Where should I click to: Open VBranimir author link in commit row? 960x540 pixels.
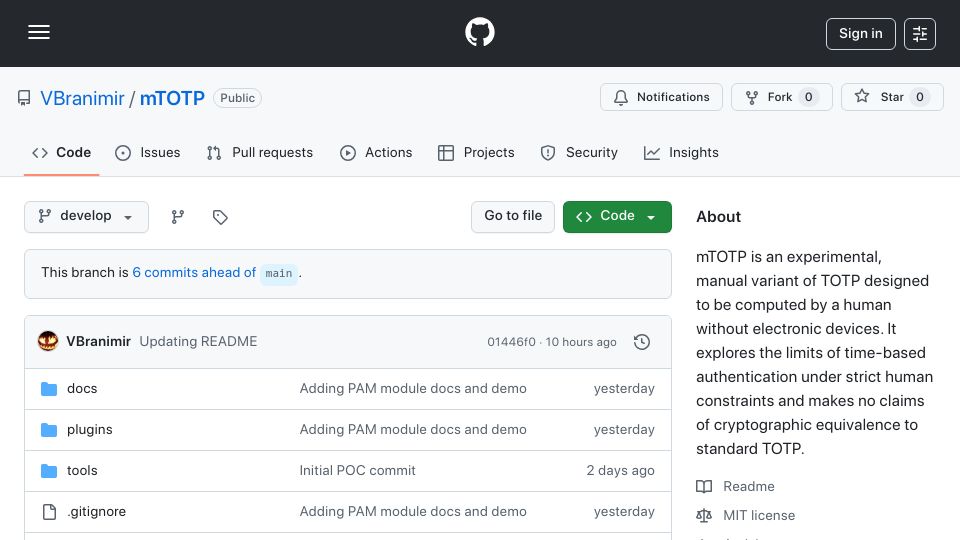point(99,342)
